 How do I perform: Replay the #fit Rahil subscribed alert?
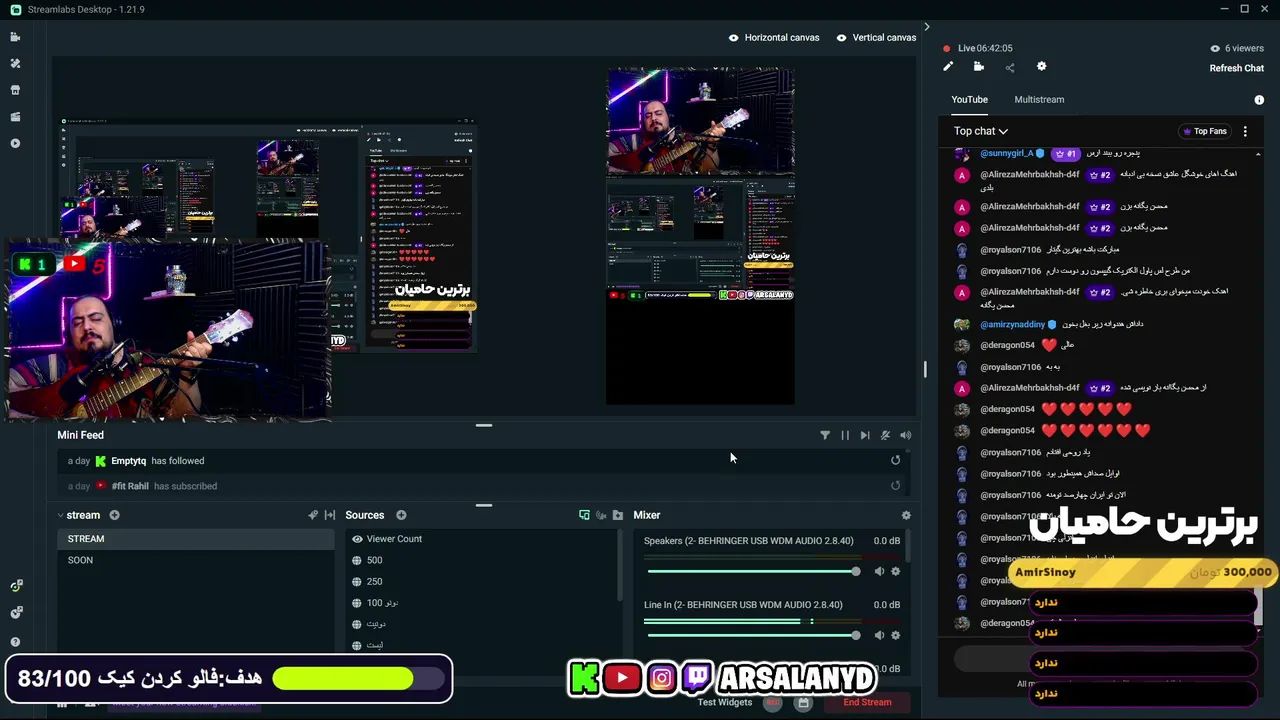tap(895, 486)
